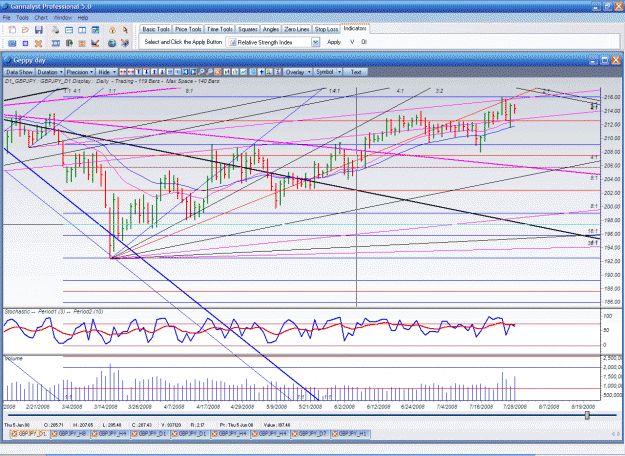Open the Chart menu
Screen dimensions: 625x456
[x=41, y=18]
